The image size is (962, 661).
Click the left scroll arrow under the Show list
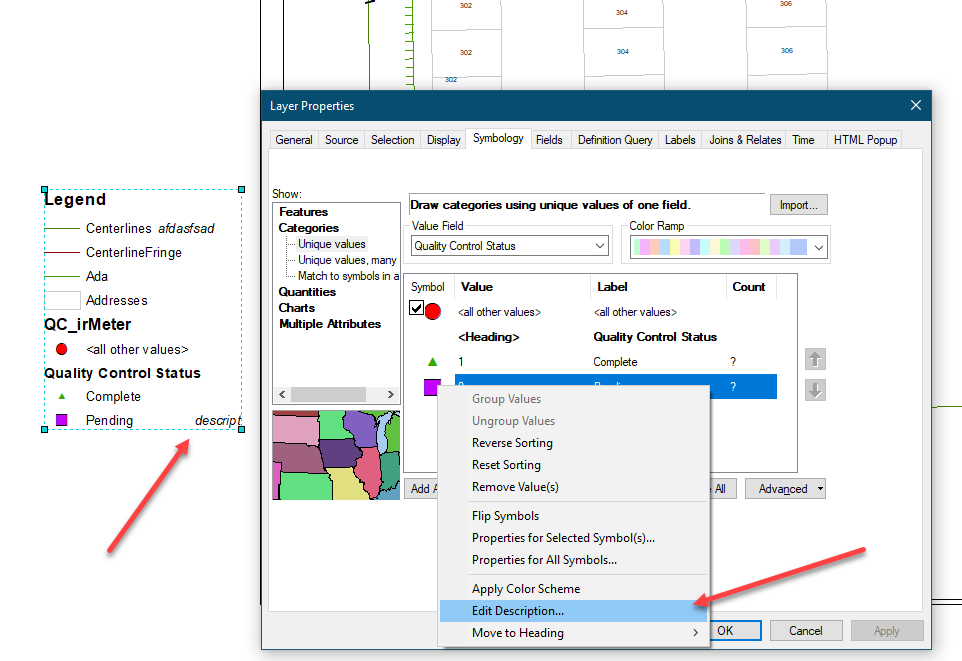pyautogui.click(x=280, y=394)
